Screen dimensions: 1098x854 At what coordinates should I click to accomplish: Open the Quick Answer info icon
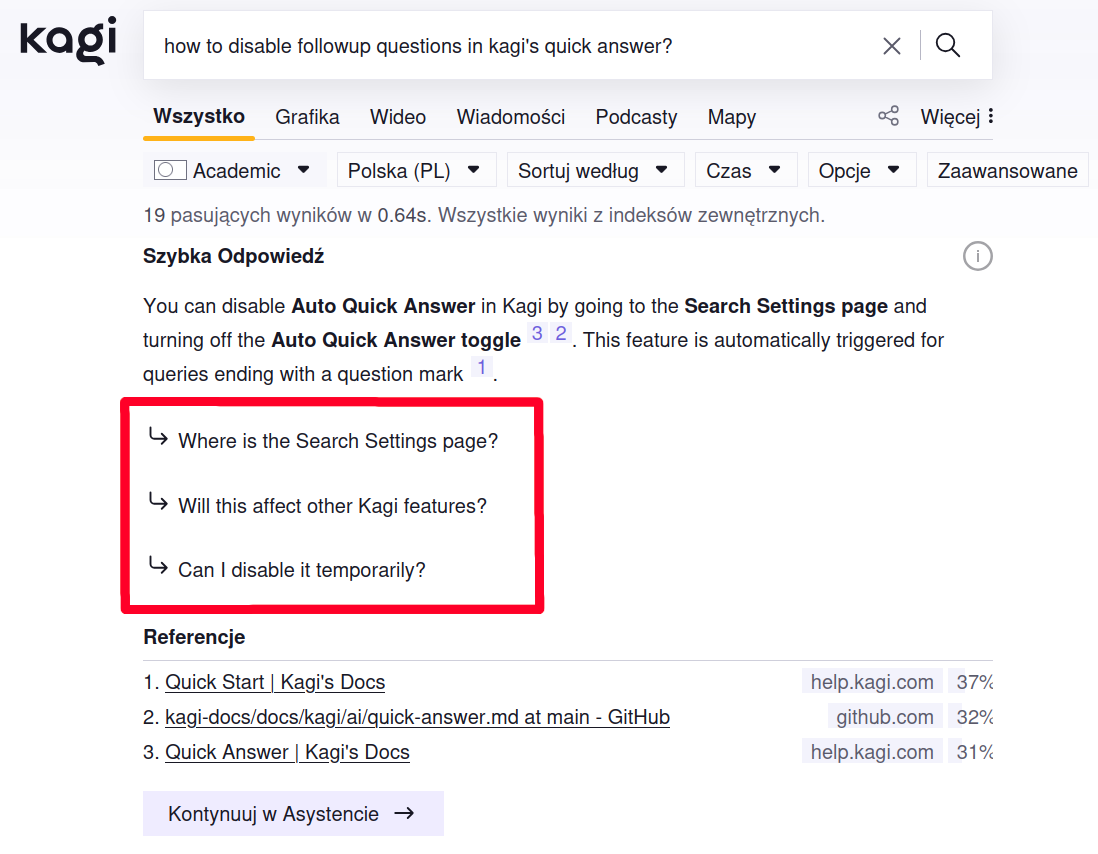(x=977, y=257)
